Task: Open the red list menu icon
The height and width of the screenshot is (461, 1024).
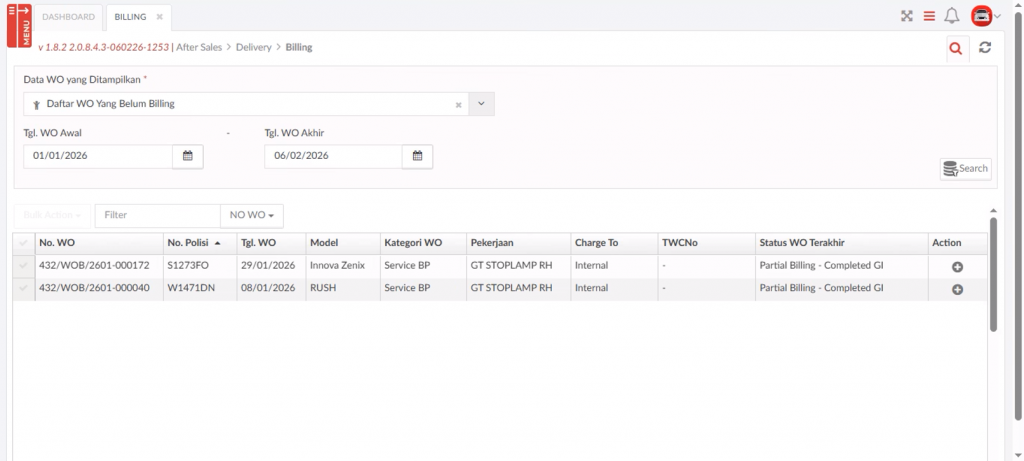Action: [x=929, y=16]
